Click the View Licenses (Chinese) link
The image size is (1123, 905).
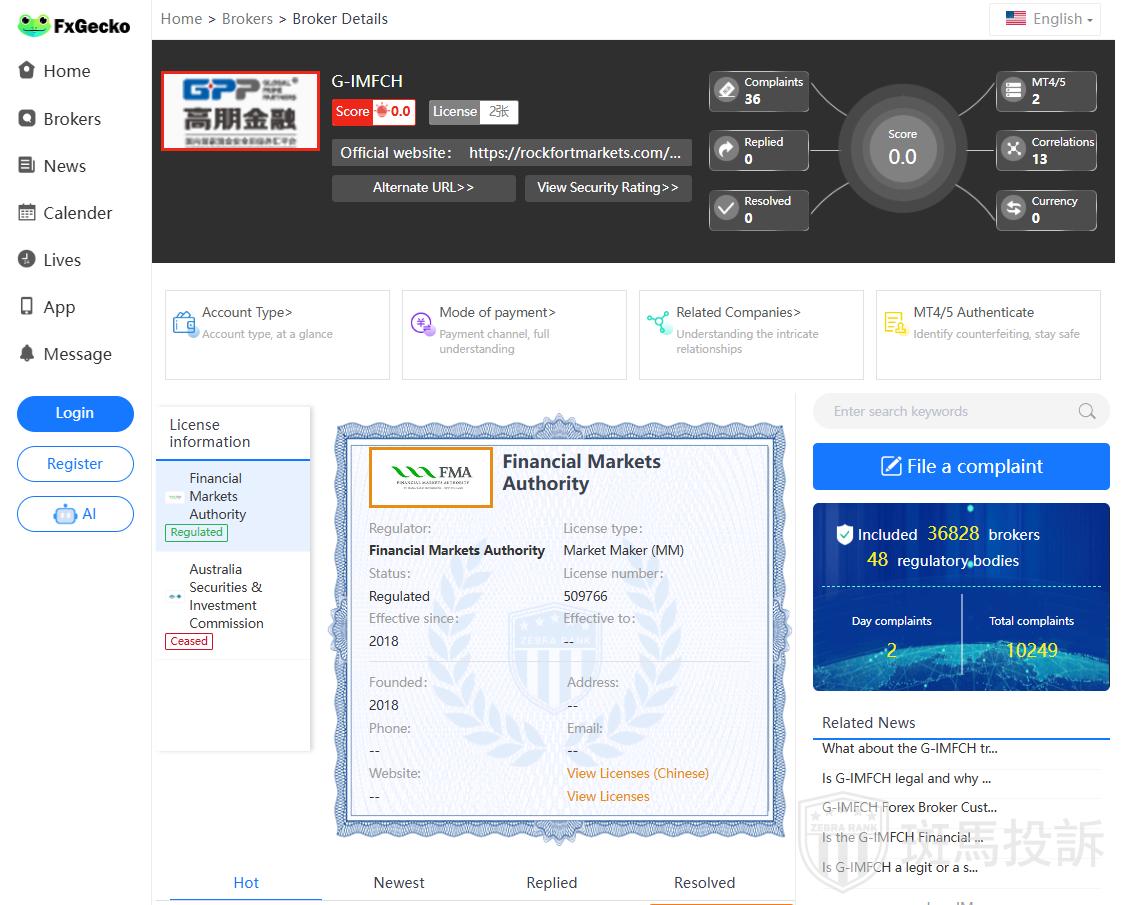pyautogui.click(x=637, y=773)
